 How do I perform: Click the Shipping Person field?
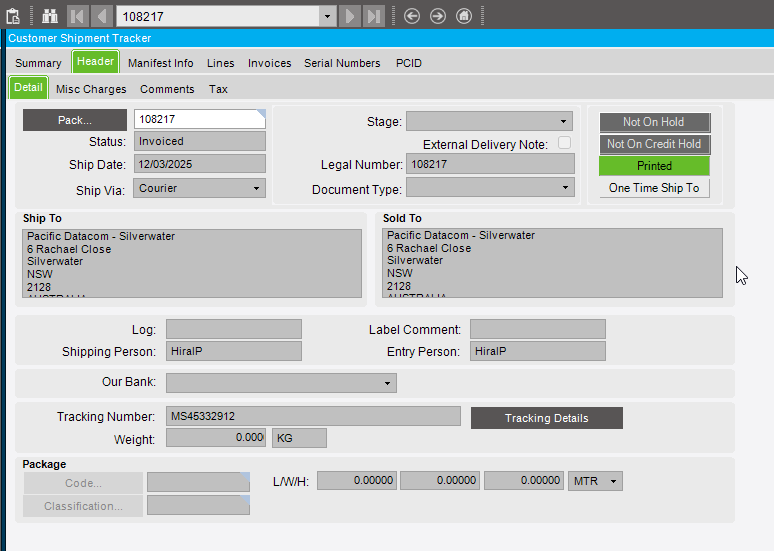[x=234, y=351]
